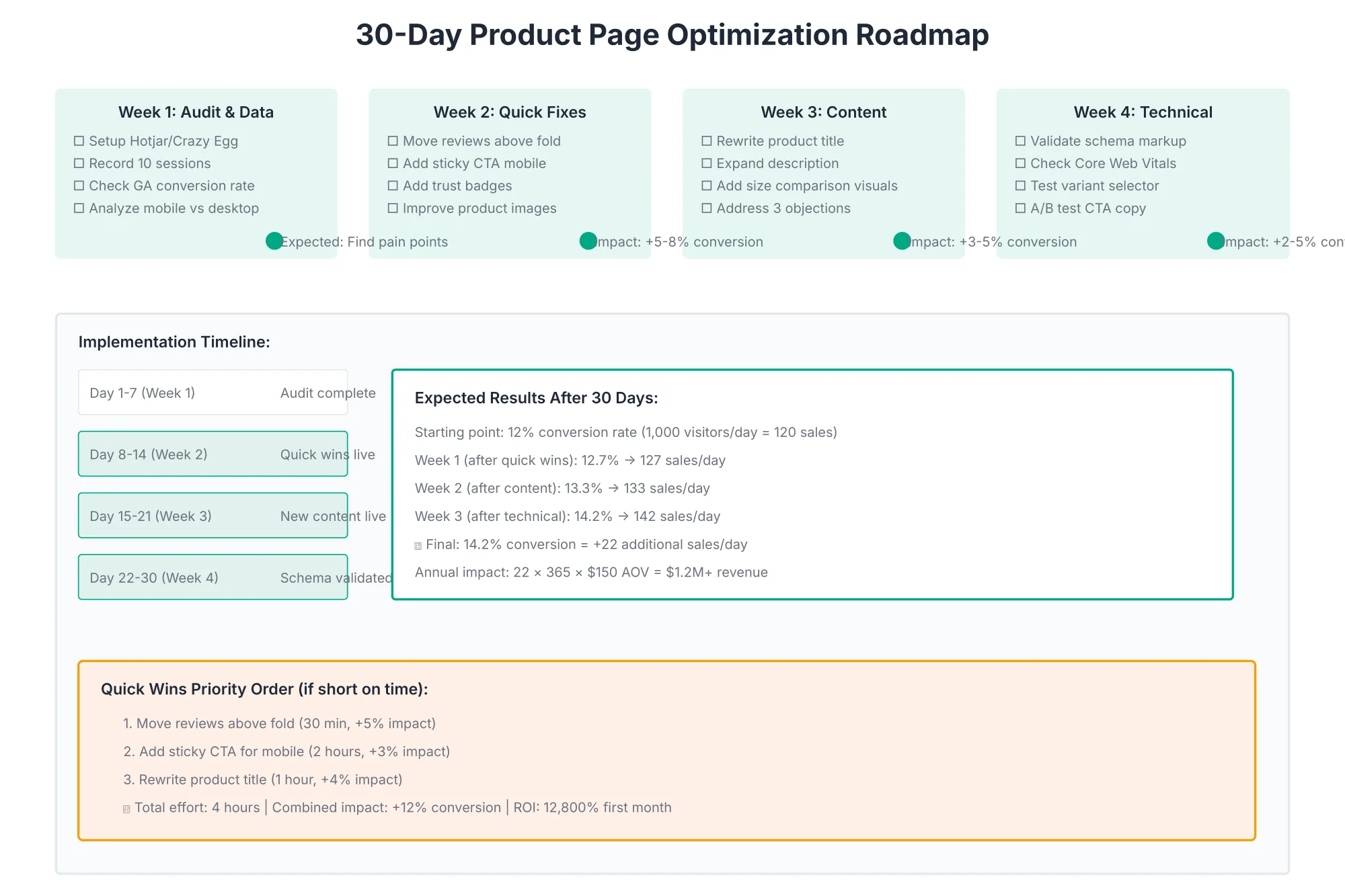
Task: Check the Add sticky CTA mobile box
Action: (x=393, y=163)
